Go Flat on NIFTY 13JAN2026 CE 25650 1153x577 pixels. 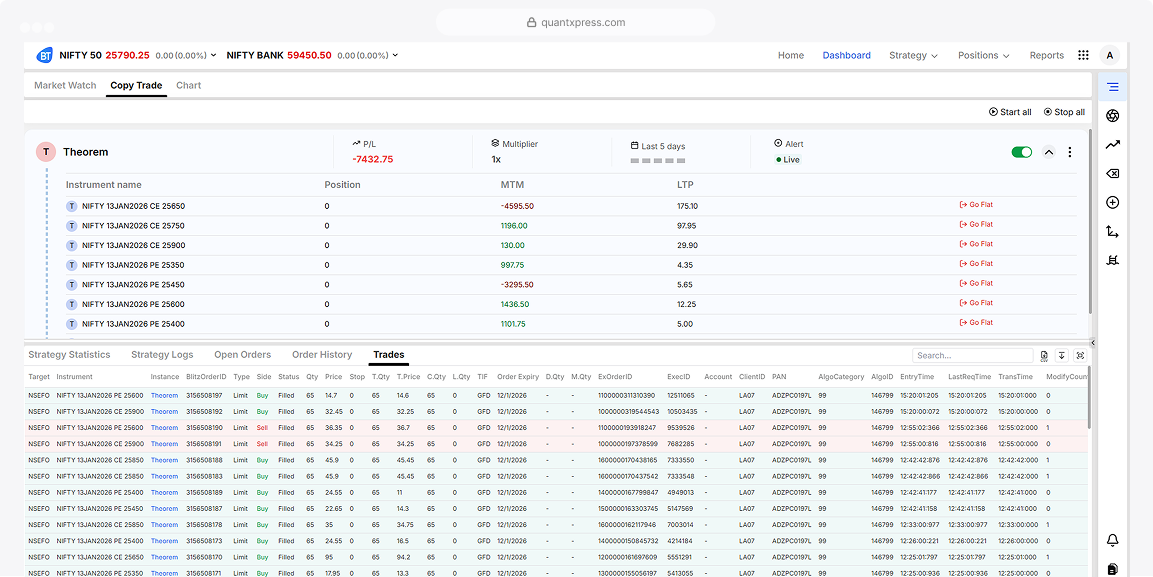click(977, 205)
